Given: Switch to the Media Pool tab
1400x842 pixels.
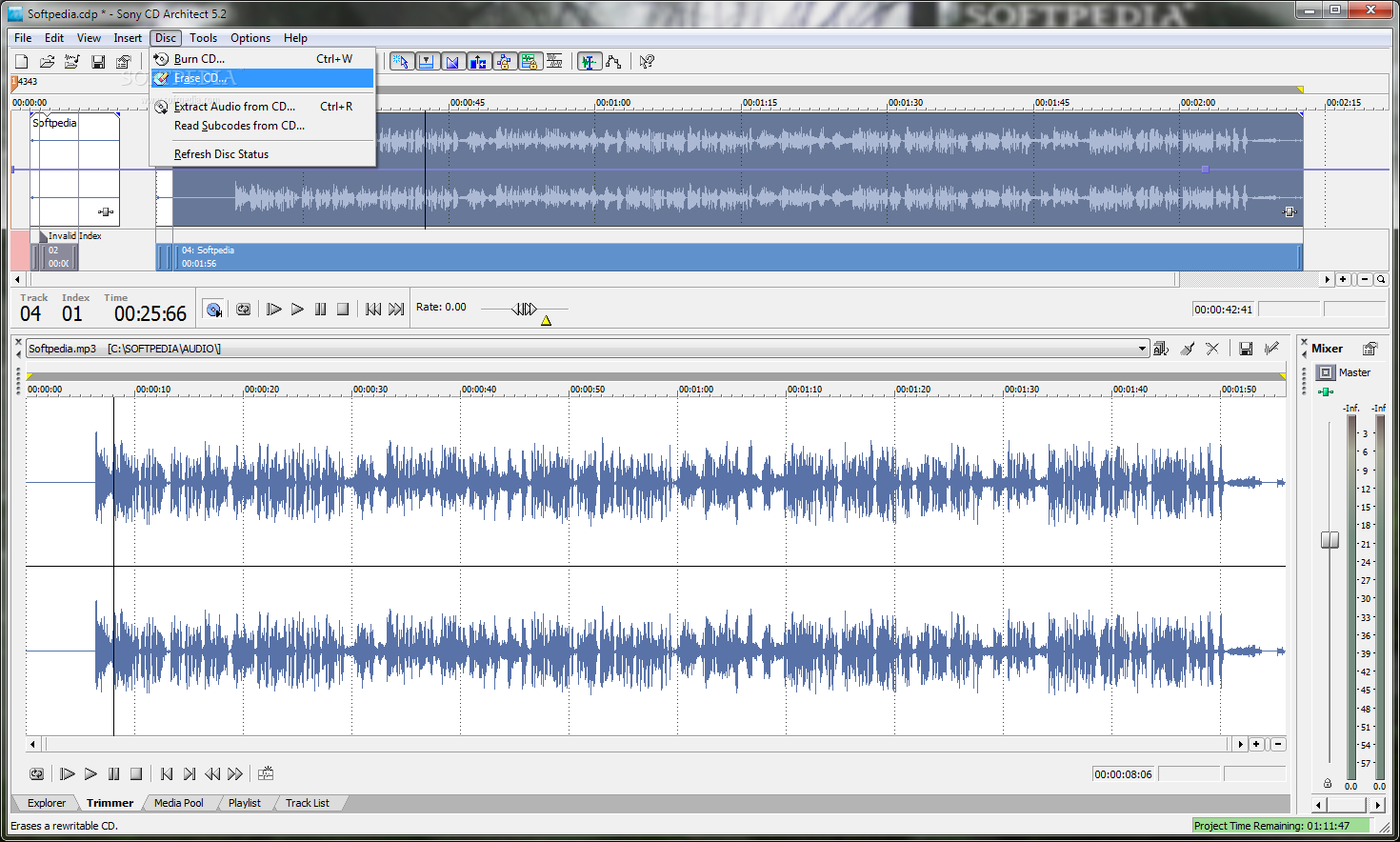Looking at the screenshot, I should point(179,803).
